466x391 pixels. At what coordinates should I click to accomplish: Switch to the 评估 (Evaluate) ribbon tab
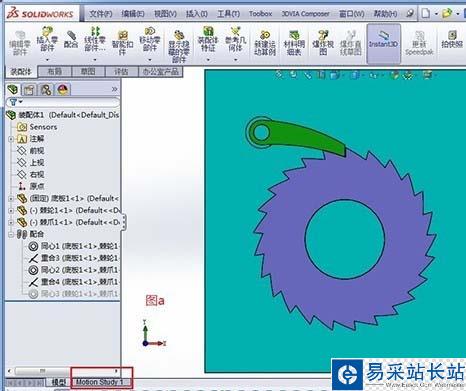(x=121, y=72)
